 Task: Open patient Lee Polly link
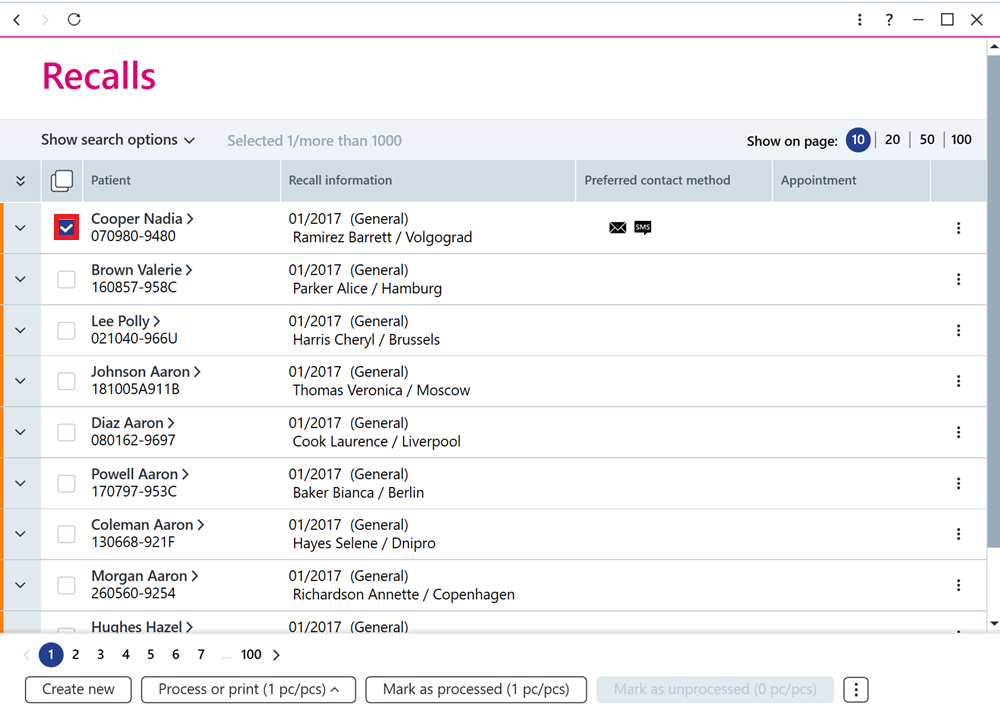tap(126, 321)
